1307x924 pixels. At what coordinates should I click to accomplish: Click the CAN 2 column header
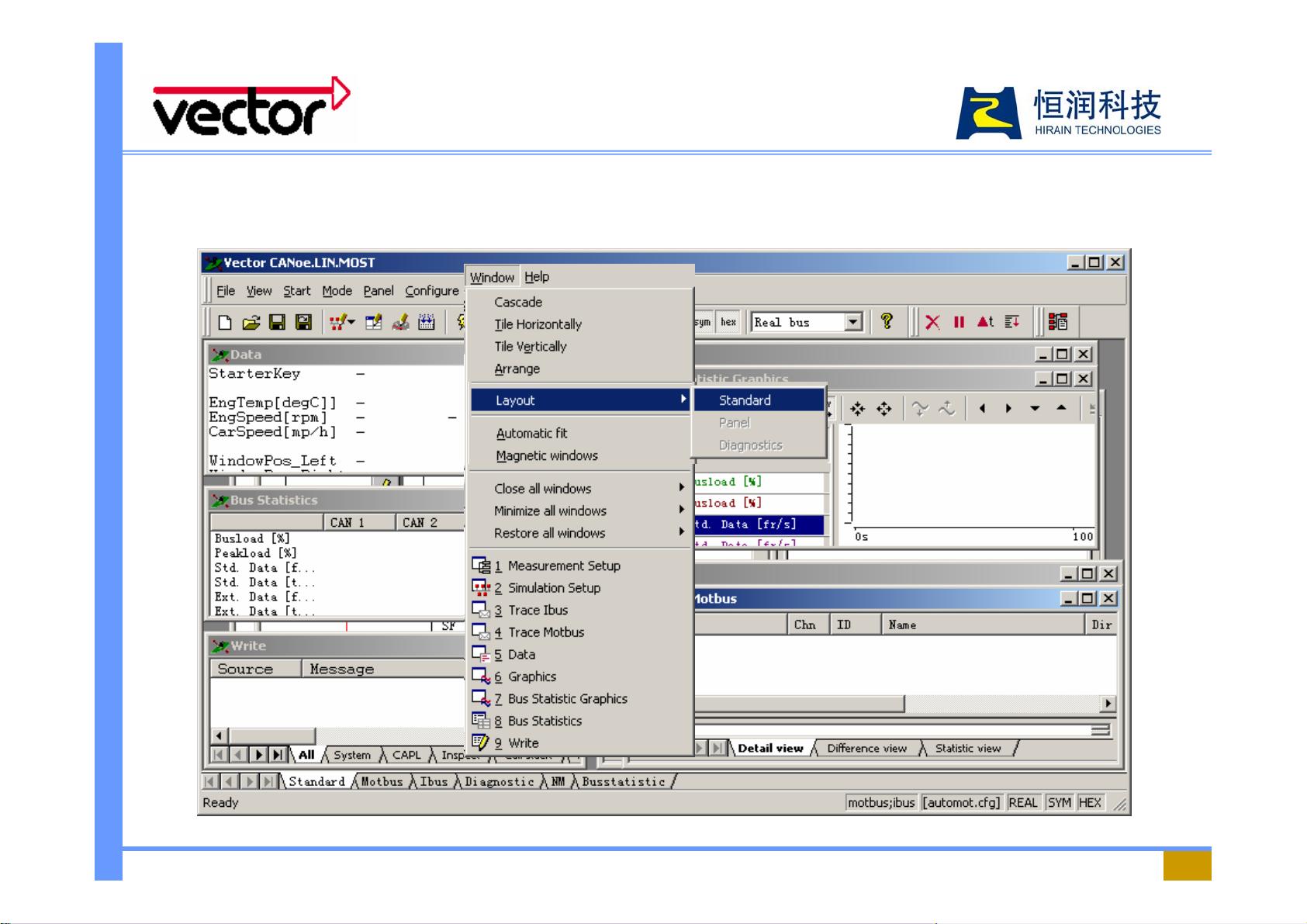coord(429,522)
